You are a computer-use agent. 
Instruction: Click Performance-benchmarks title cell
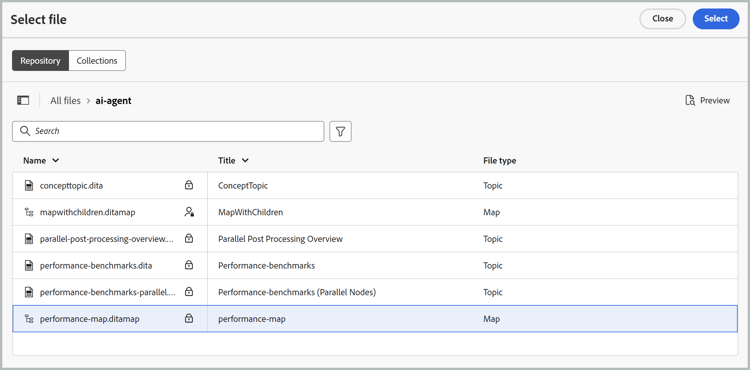266,265
